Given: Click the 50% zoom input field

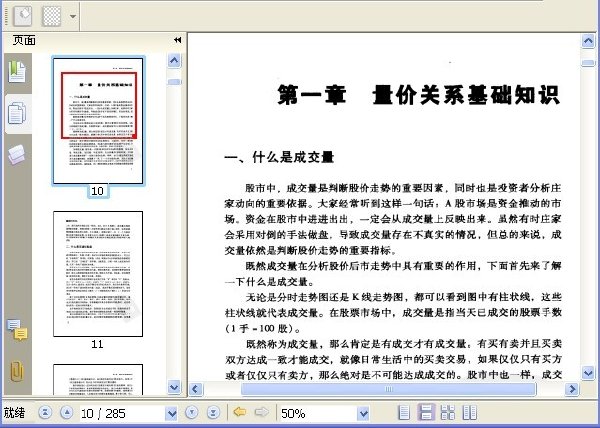Looking at the screenshot, I should (318, 413).
